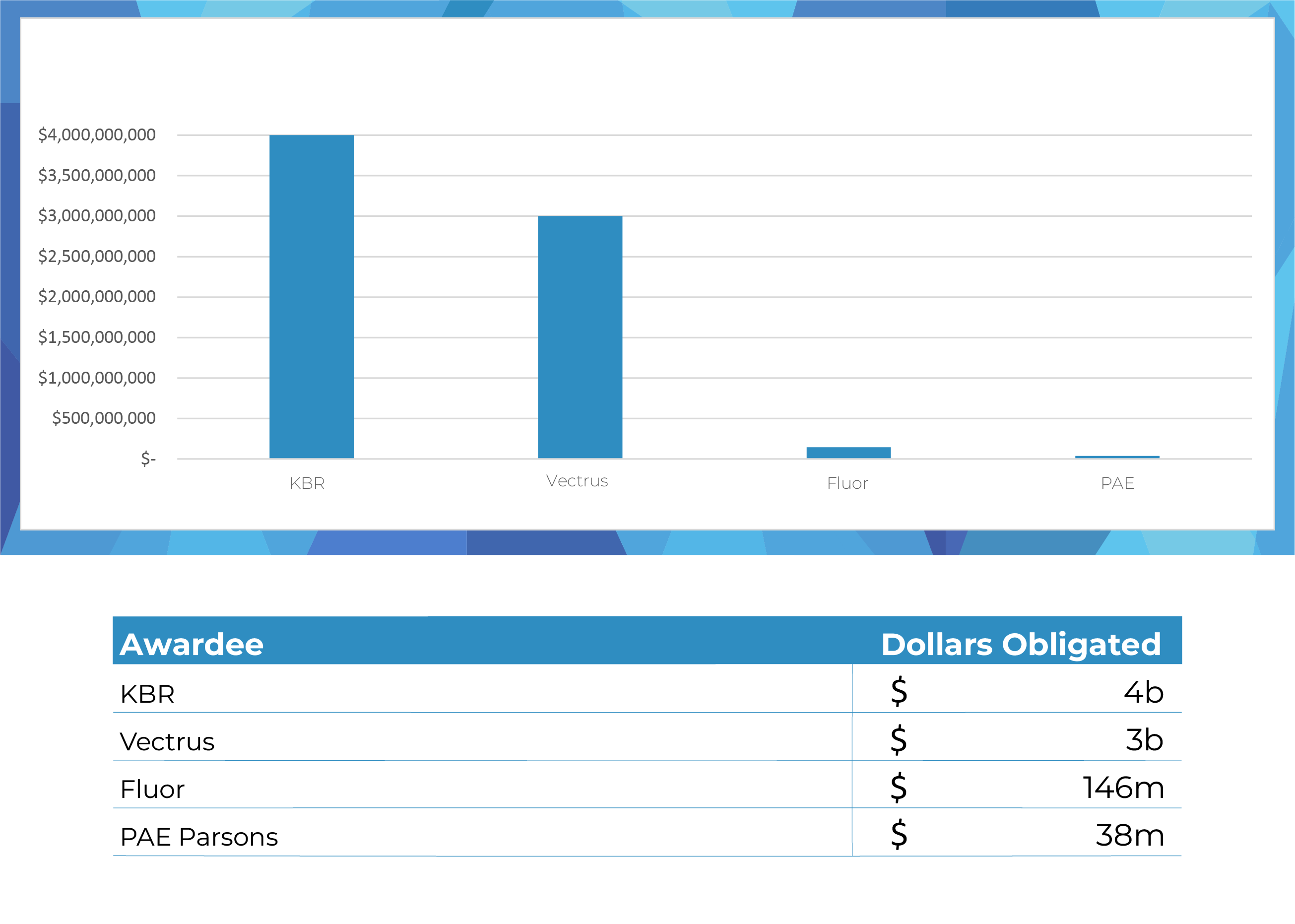Click the 38m value in PAE Parsons row
The image size is (1295, 924).
pyautogui.click(x=1129, y=836)
